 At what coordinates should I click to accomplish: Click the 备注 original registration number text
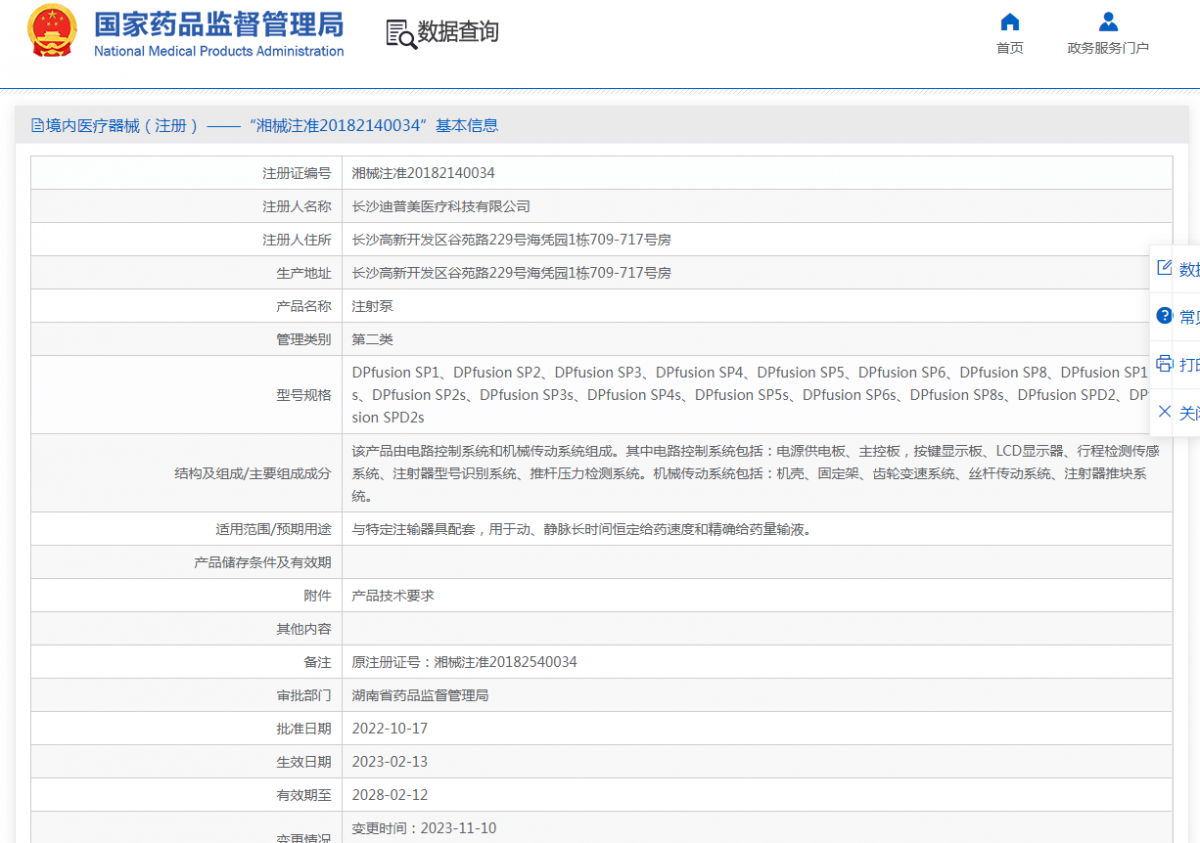pos(466,661)
